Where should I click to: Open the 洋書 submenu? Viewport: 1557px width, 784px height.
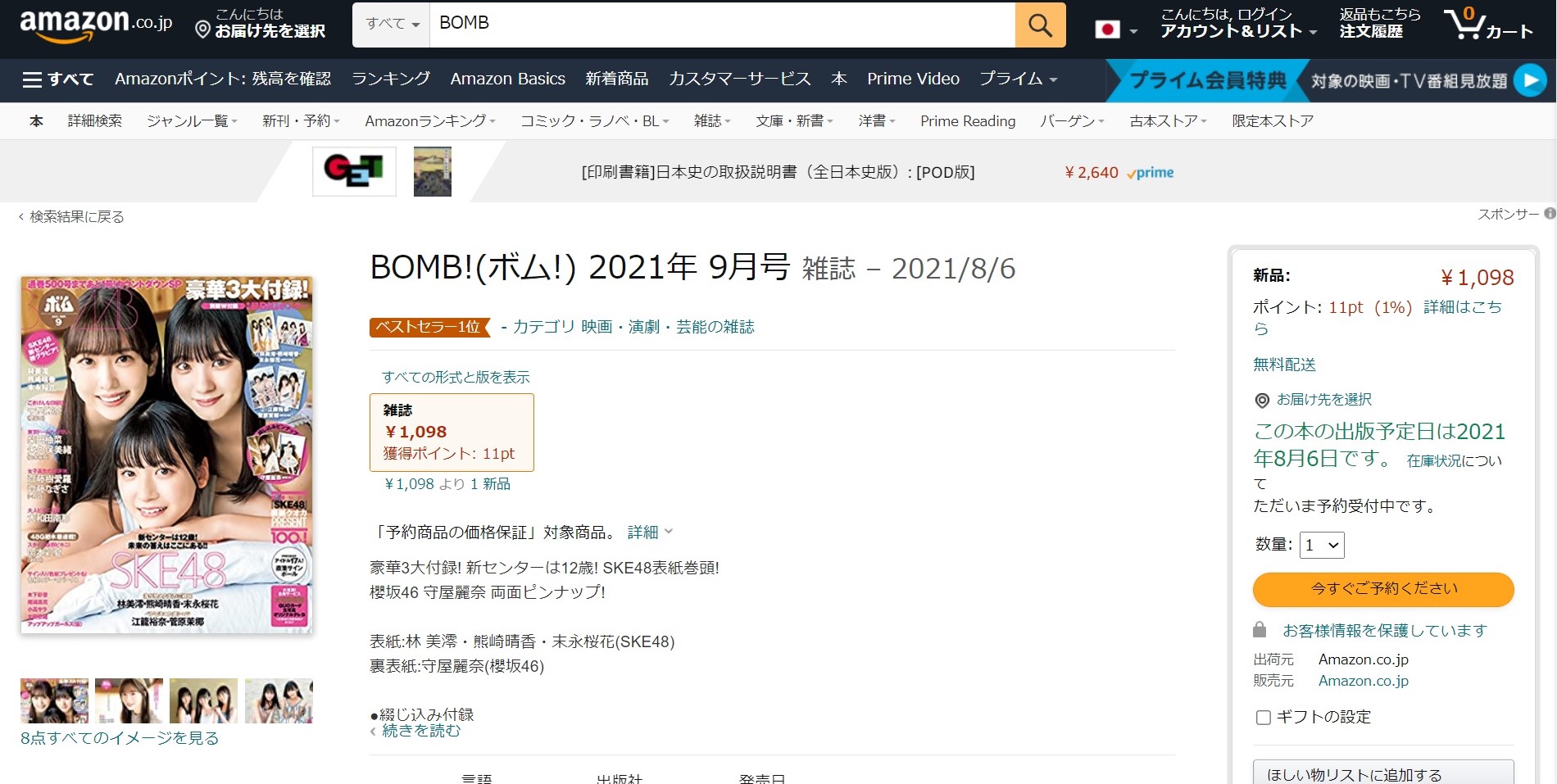[877, 121]
